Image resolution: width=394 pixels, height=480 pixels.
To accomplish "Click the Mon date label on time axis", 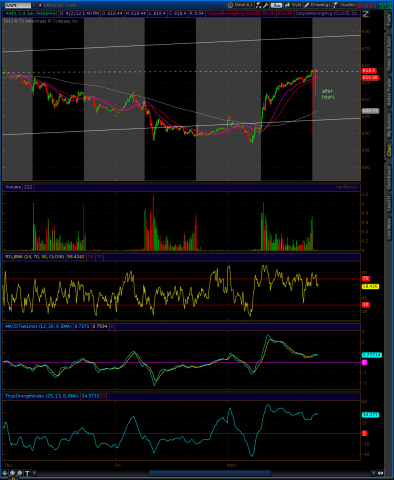I will click(x=231, y=465).
